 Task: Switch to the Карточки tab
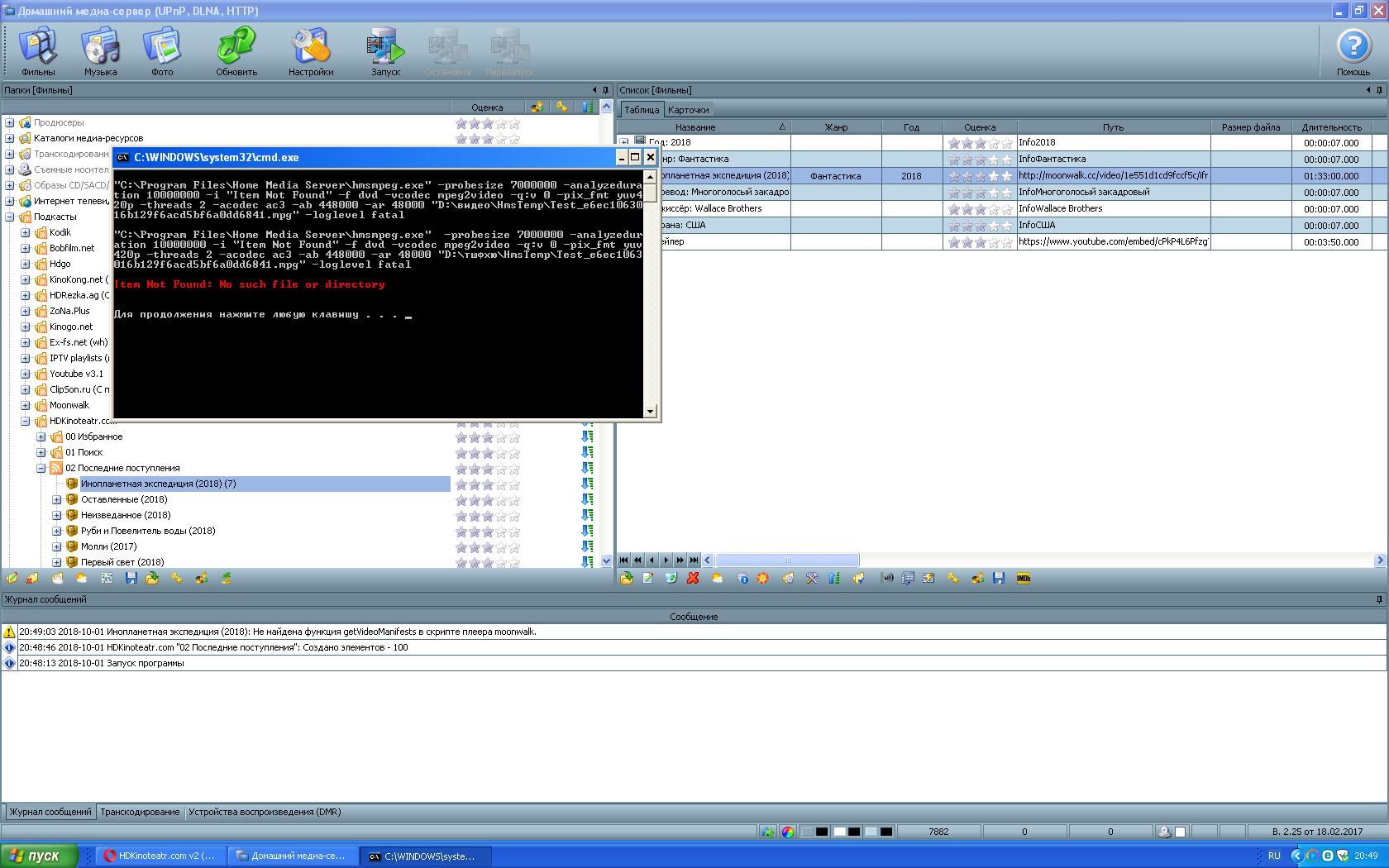(x=688, y=110)
